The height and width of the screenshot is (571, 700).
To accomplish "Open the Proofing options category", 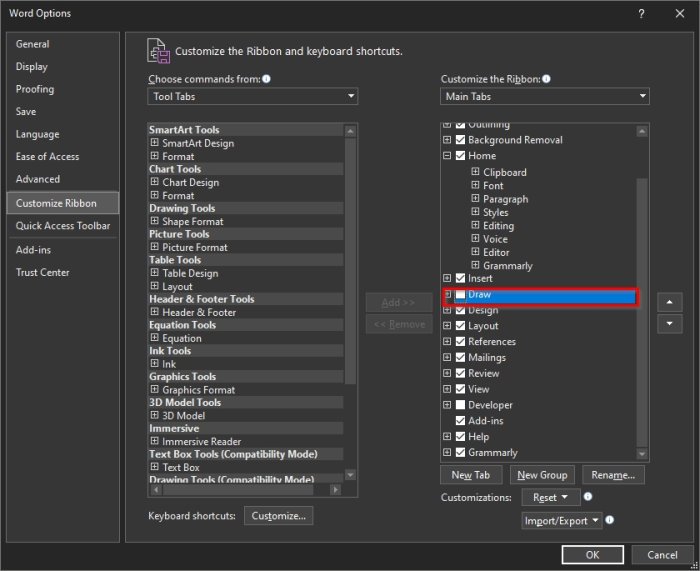I will click(x=35, y=89).
